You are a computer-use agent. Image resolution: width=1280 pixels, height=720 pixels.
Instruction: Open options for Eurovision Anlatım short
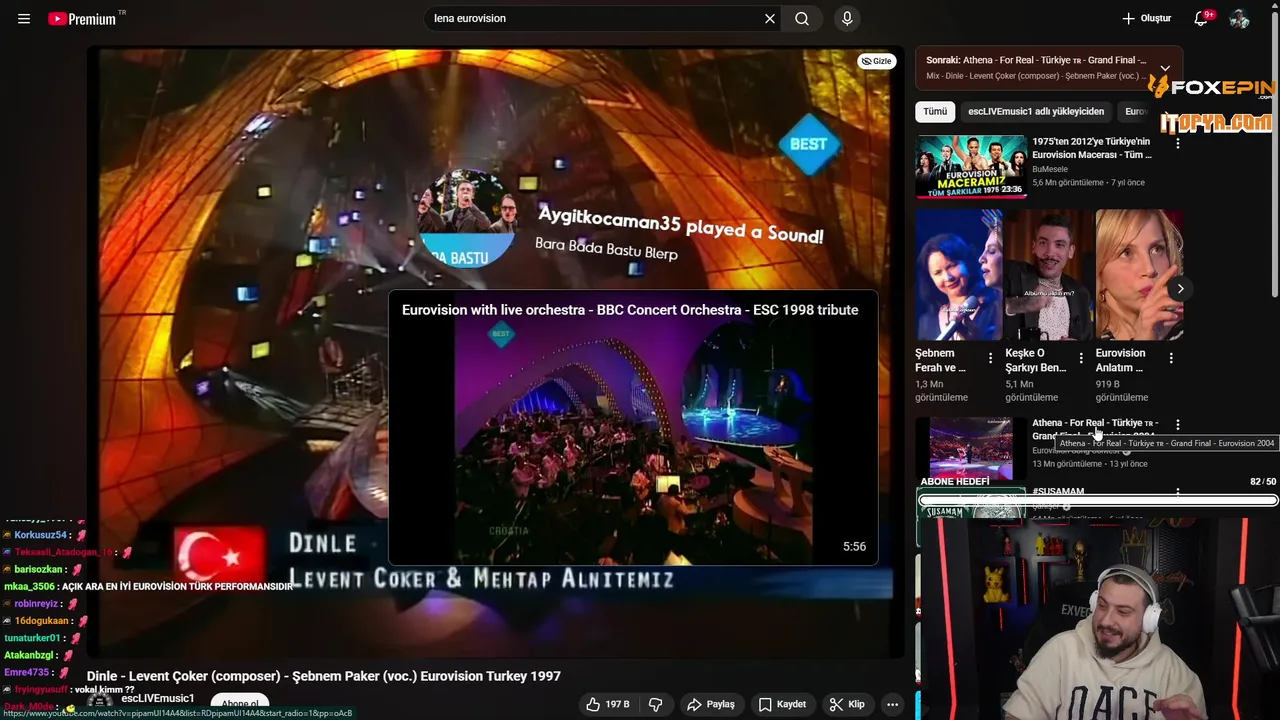tap(1171, 358)
